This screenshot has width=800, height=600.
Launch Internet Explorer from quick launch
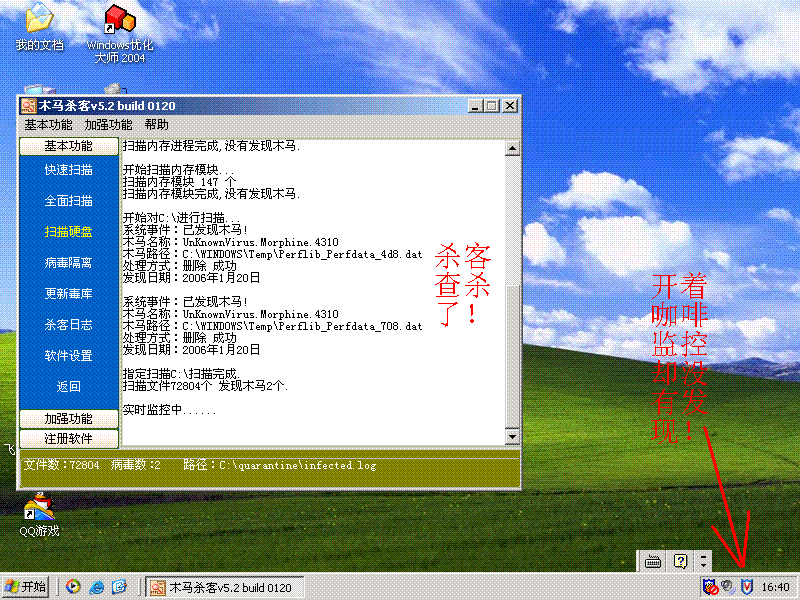(96, 587)
